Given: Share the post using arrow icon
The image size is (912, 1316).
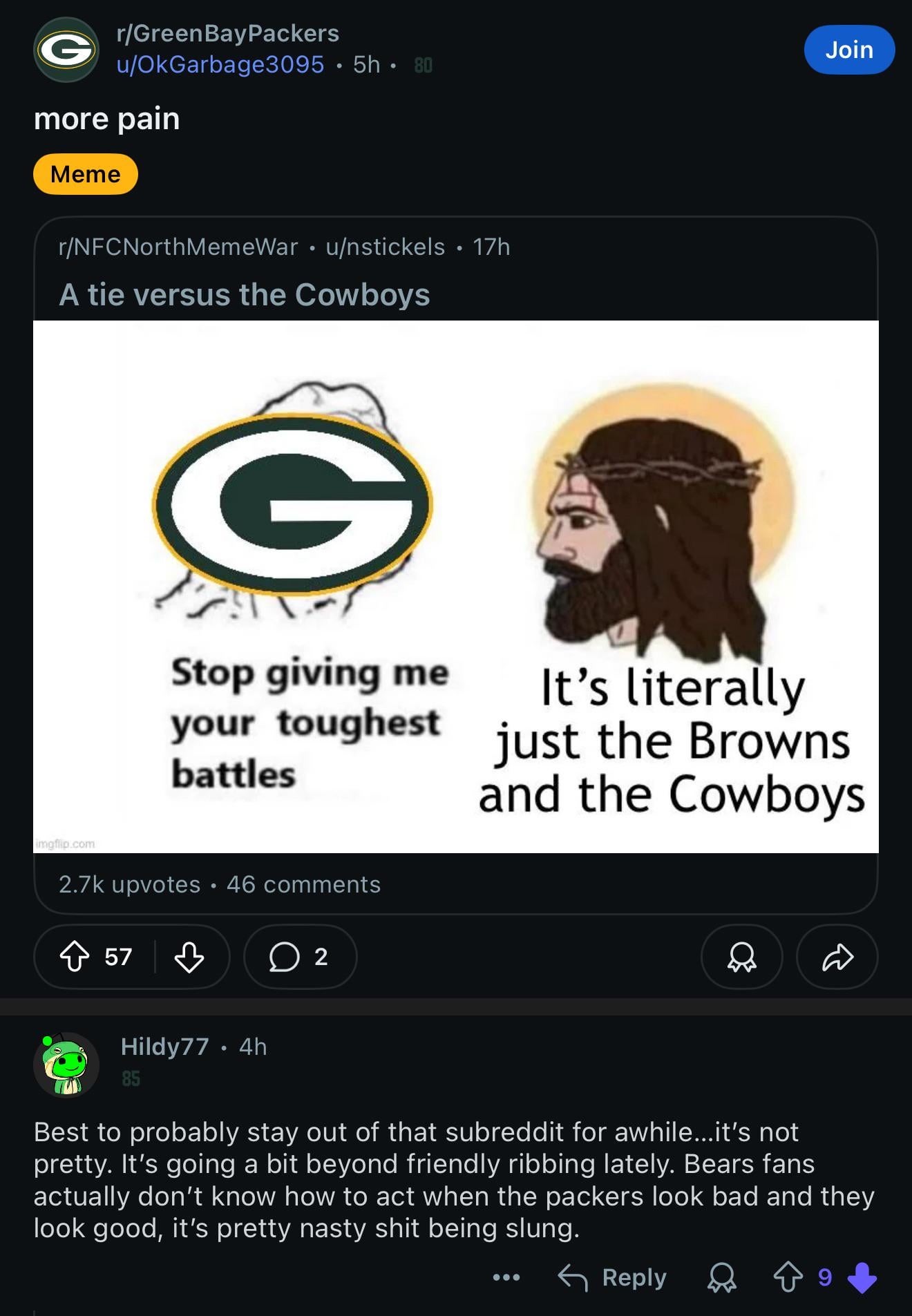Looking at the screenshot, I should pyautogui.click(x=837, y=957).
